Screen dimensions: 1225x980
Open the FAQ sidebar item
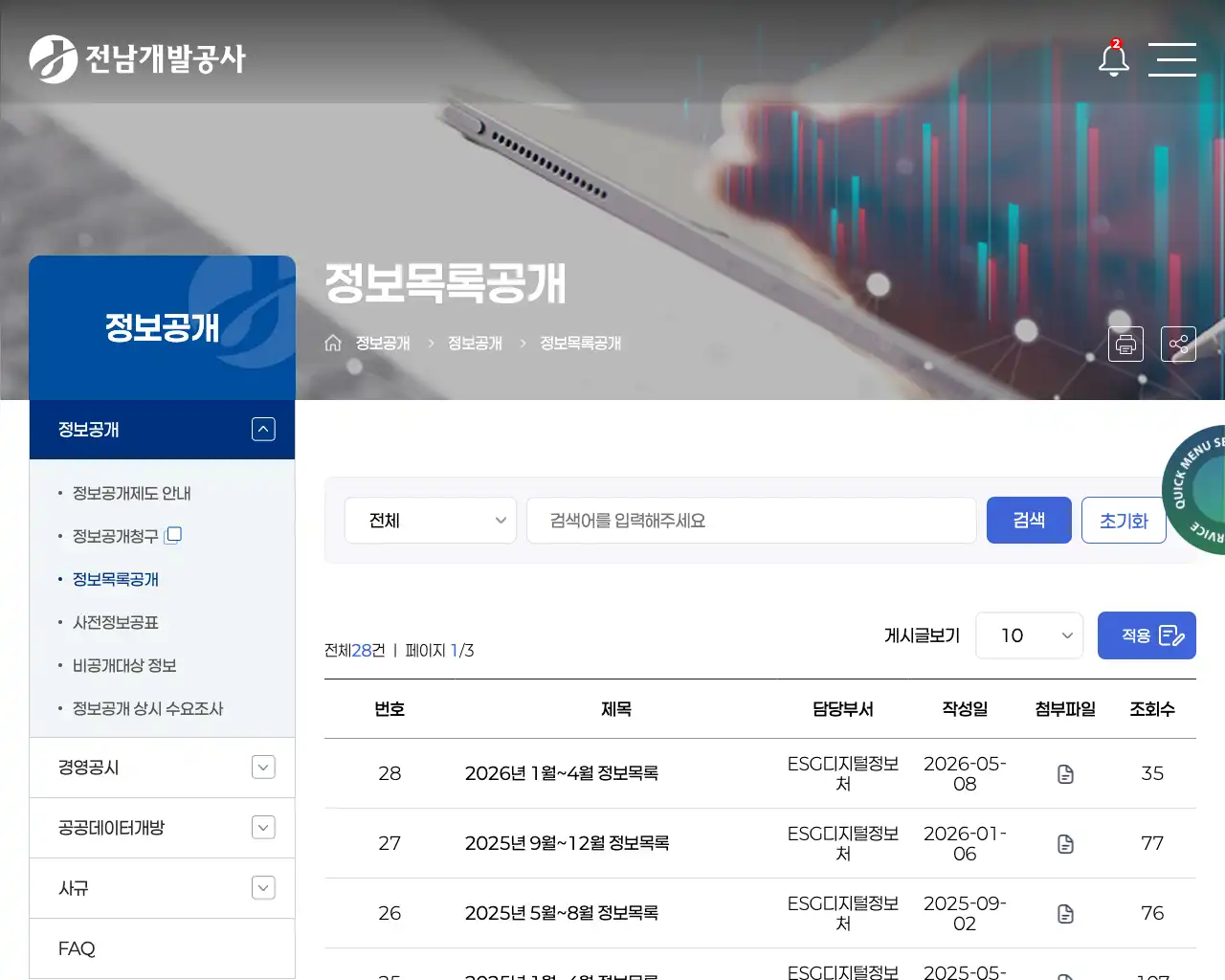coord(162,948)
